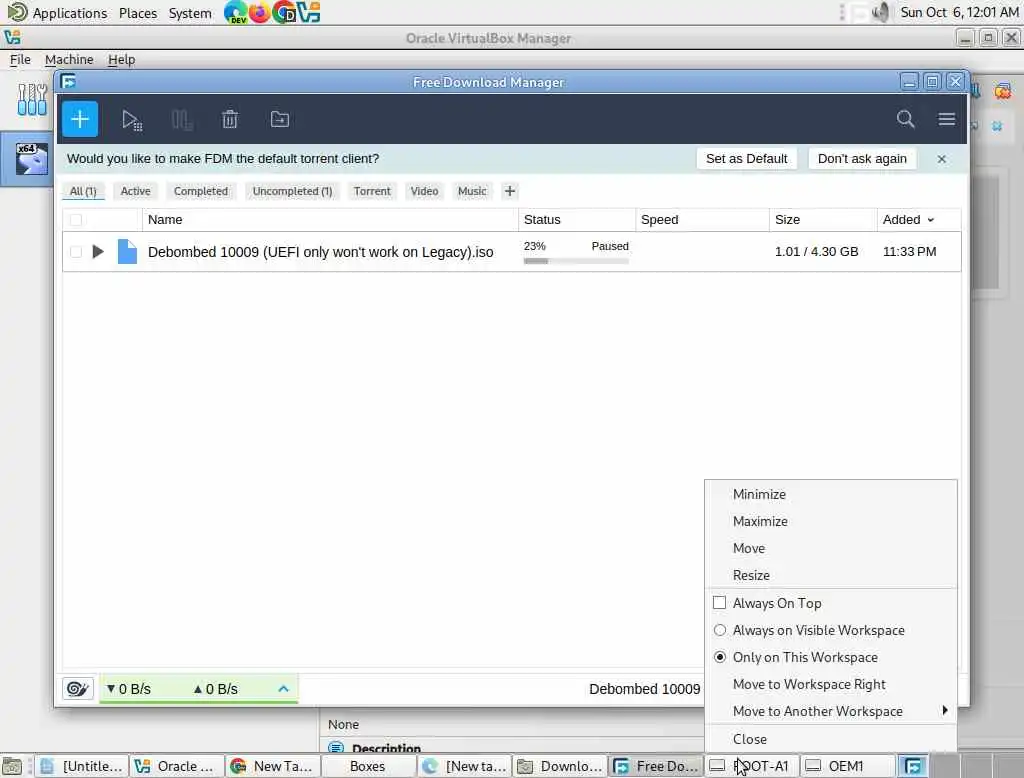The width and height of the screenshot is (1024, 778).
Task: Select the Active filter tab
Action: pyautogui.click(x=135, y=191)
